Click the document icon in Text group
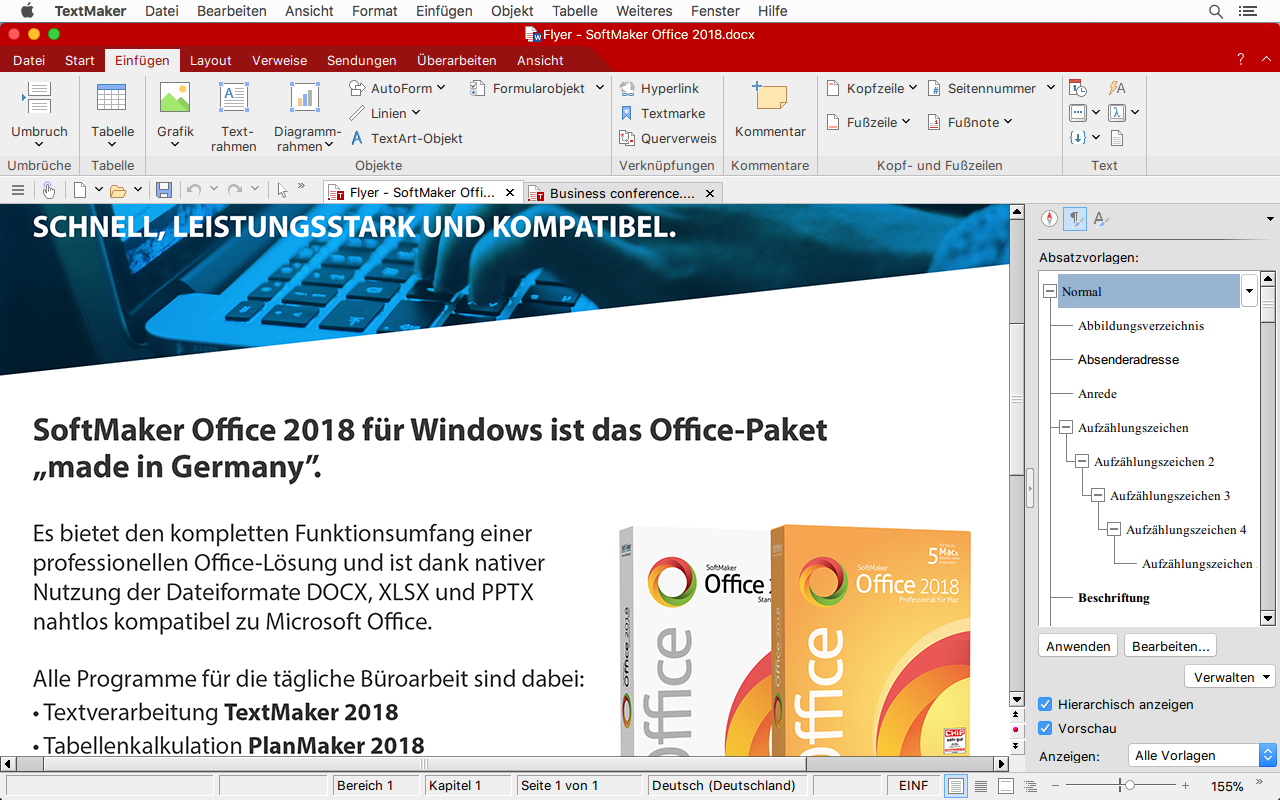This screenshot has width=1280, height=800. [x=1117, y=138]
